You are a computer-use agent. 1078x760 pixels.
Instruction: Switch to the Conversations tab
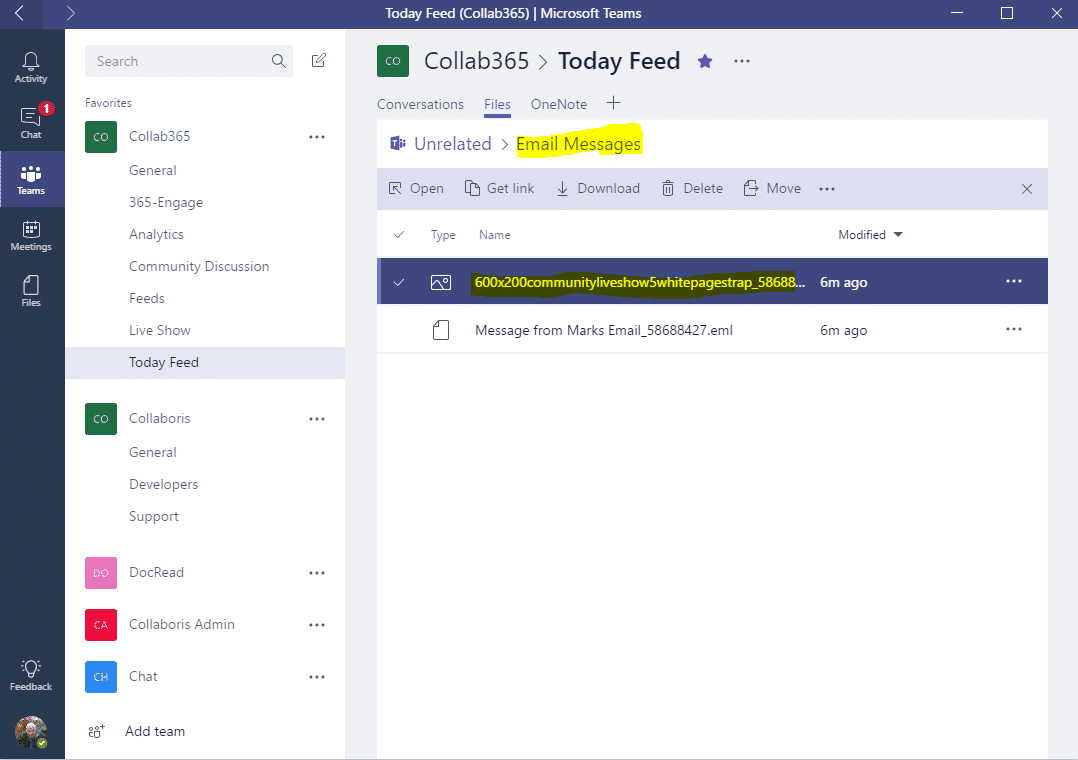[x=420, y=104]
